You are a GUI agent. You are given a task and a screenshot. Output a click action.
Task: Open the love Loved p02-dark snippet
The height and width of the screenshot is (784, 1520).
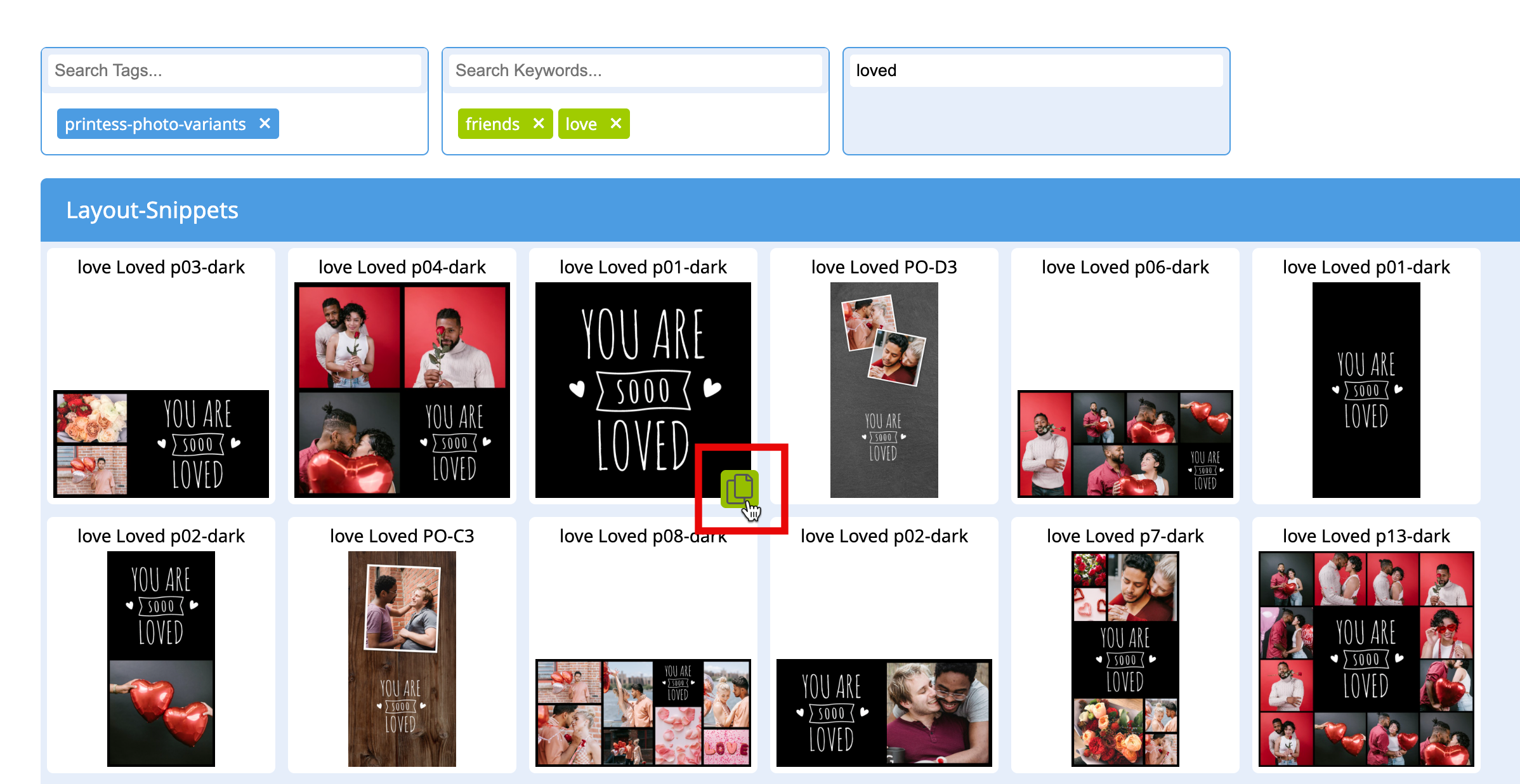coord(161,660)
